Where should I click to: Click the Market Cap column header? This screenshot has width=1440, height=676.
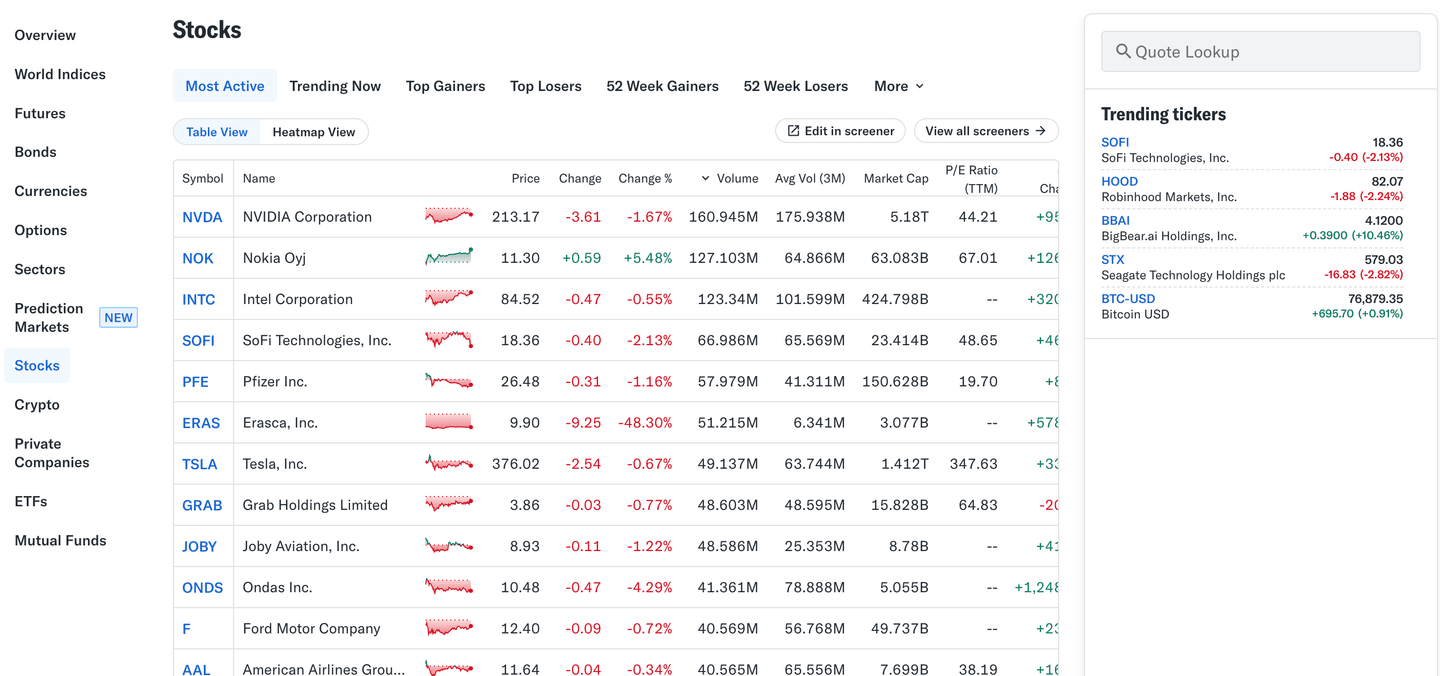[x=896, y=178]
